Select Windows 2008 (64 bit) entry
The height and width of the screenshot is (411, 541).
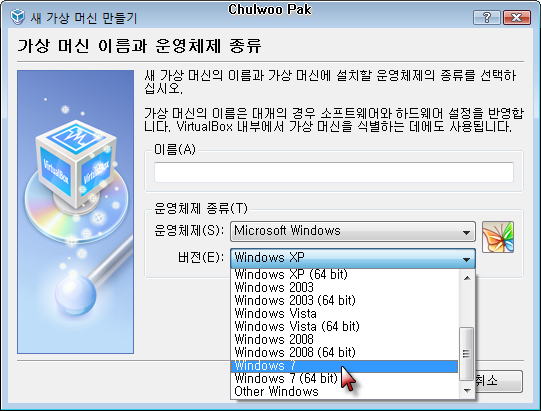[344, 353]
